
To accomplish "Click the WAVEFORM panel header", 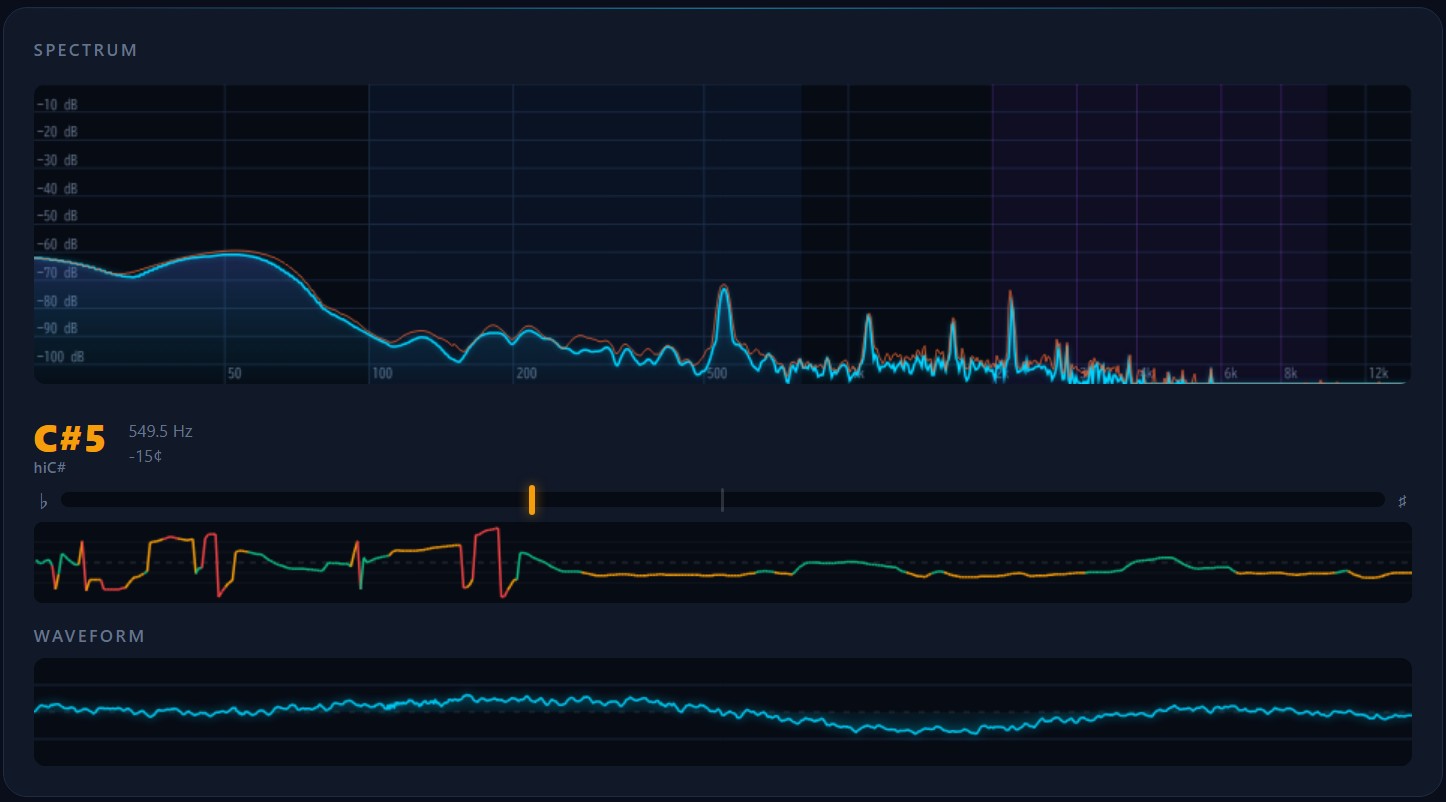I will (89, 635).
